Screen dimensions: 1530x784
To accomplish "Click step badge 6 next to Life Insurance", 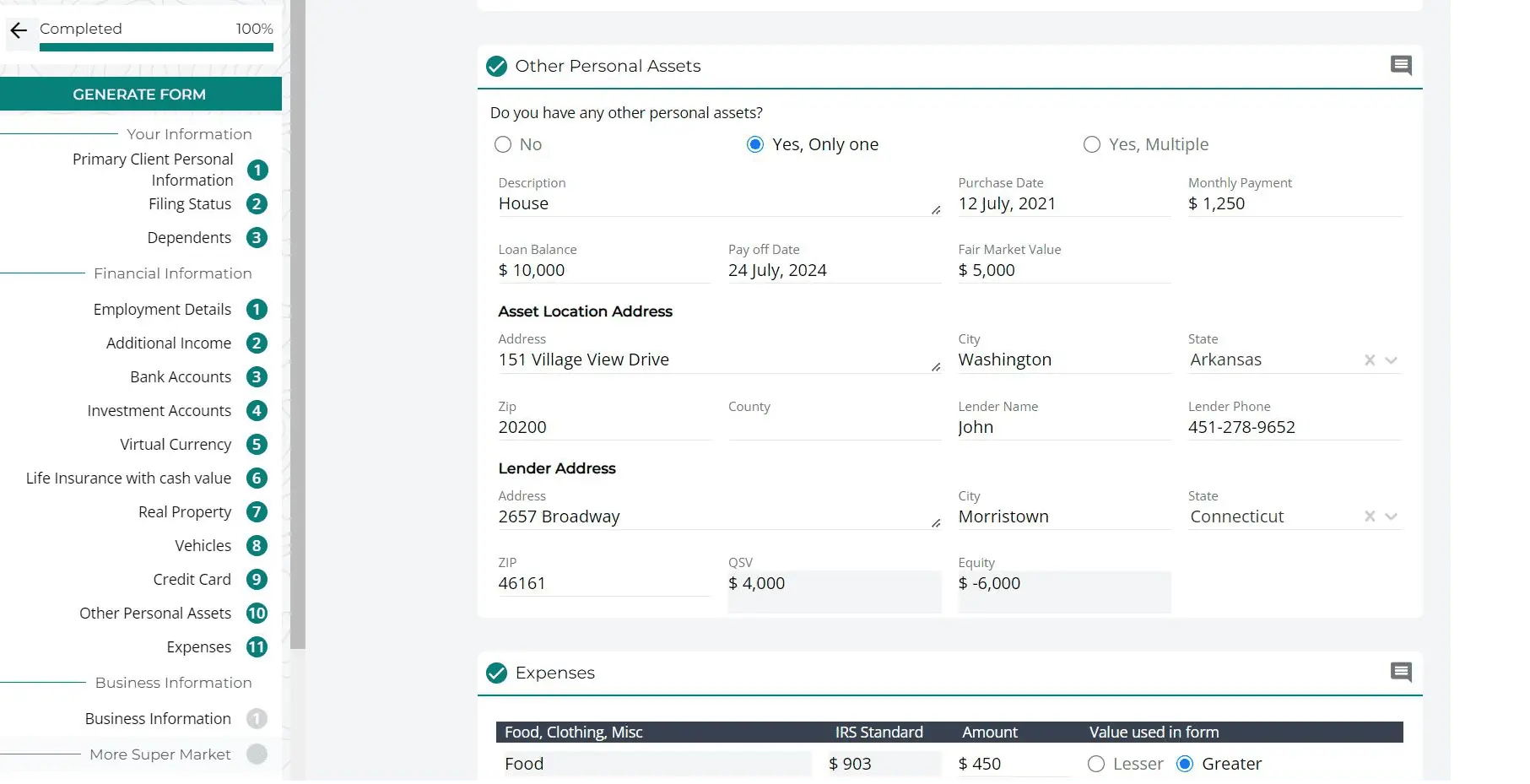I will pos(257,479).
